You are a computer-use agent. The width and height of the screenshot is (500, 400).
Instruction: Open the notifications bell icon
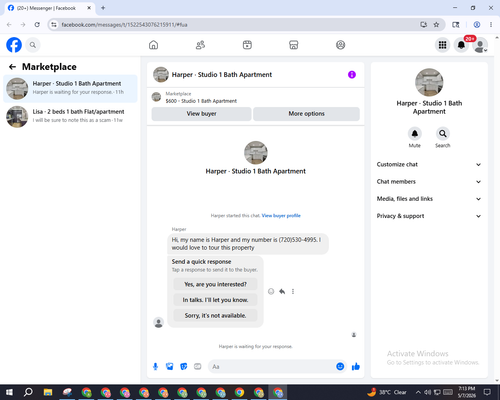461,45
